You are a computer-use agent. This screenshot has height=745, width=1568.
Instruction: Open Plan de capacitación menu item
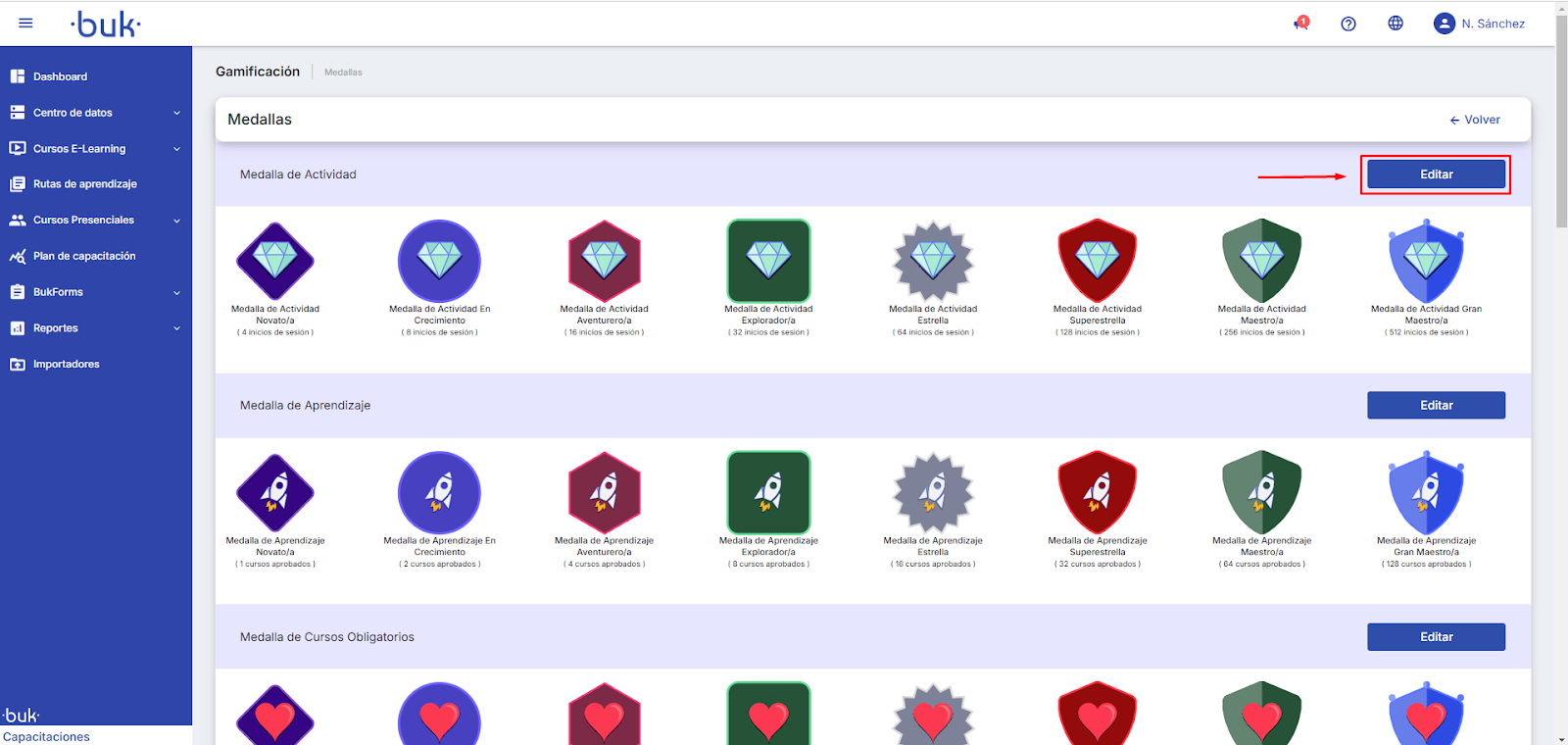click(84, 256)
